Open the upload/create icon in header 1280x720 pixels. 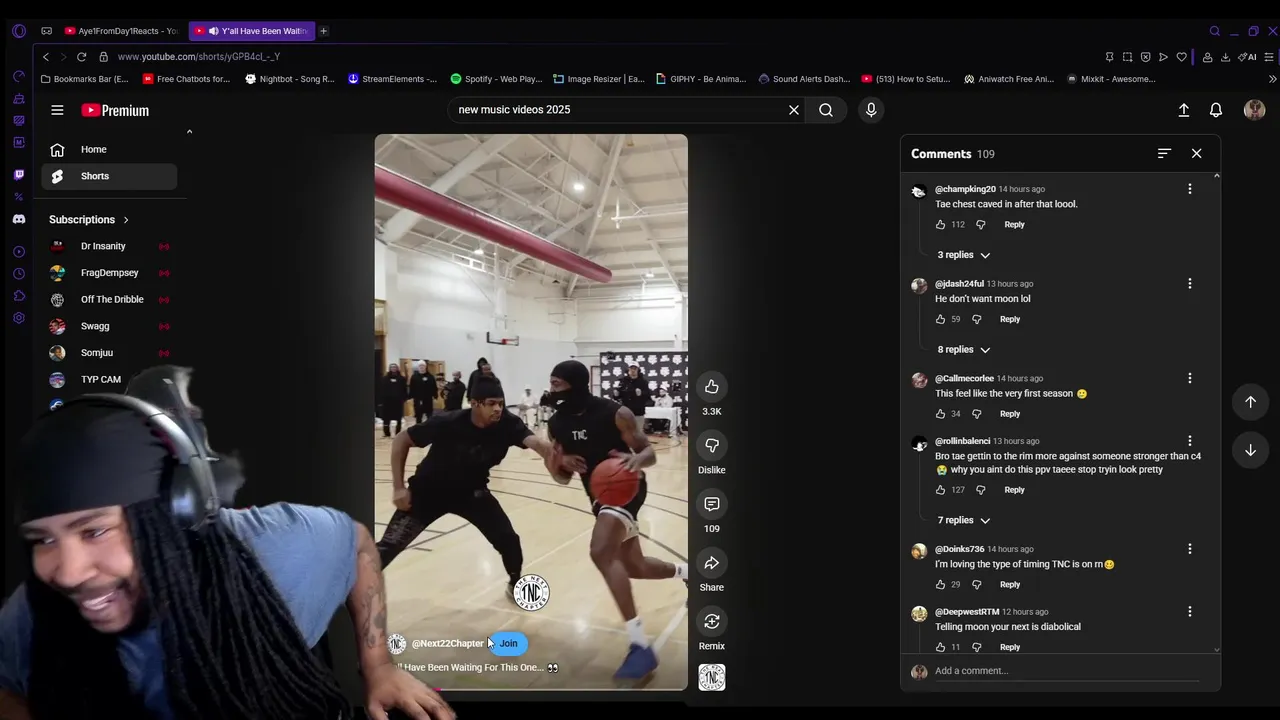click(x=1184, y=110)
